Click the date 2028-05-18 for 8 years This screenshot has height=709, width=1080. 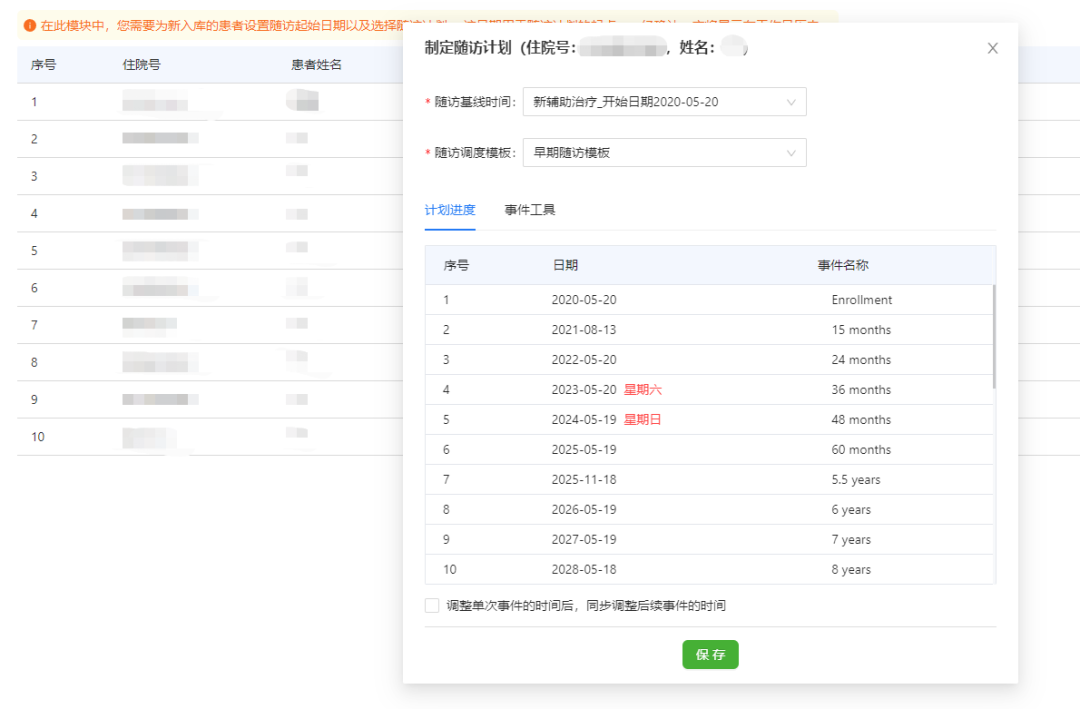pyautogui.click(x=584, y=570)
